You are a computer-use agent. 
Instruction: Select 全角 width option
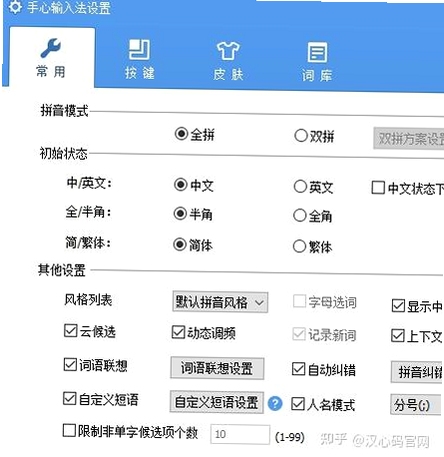pyautogui.click(x=300, y=215)
